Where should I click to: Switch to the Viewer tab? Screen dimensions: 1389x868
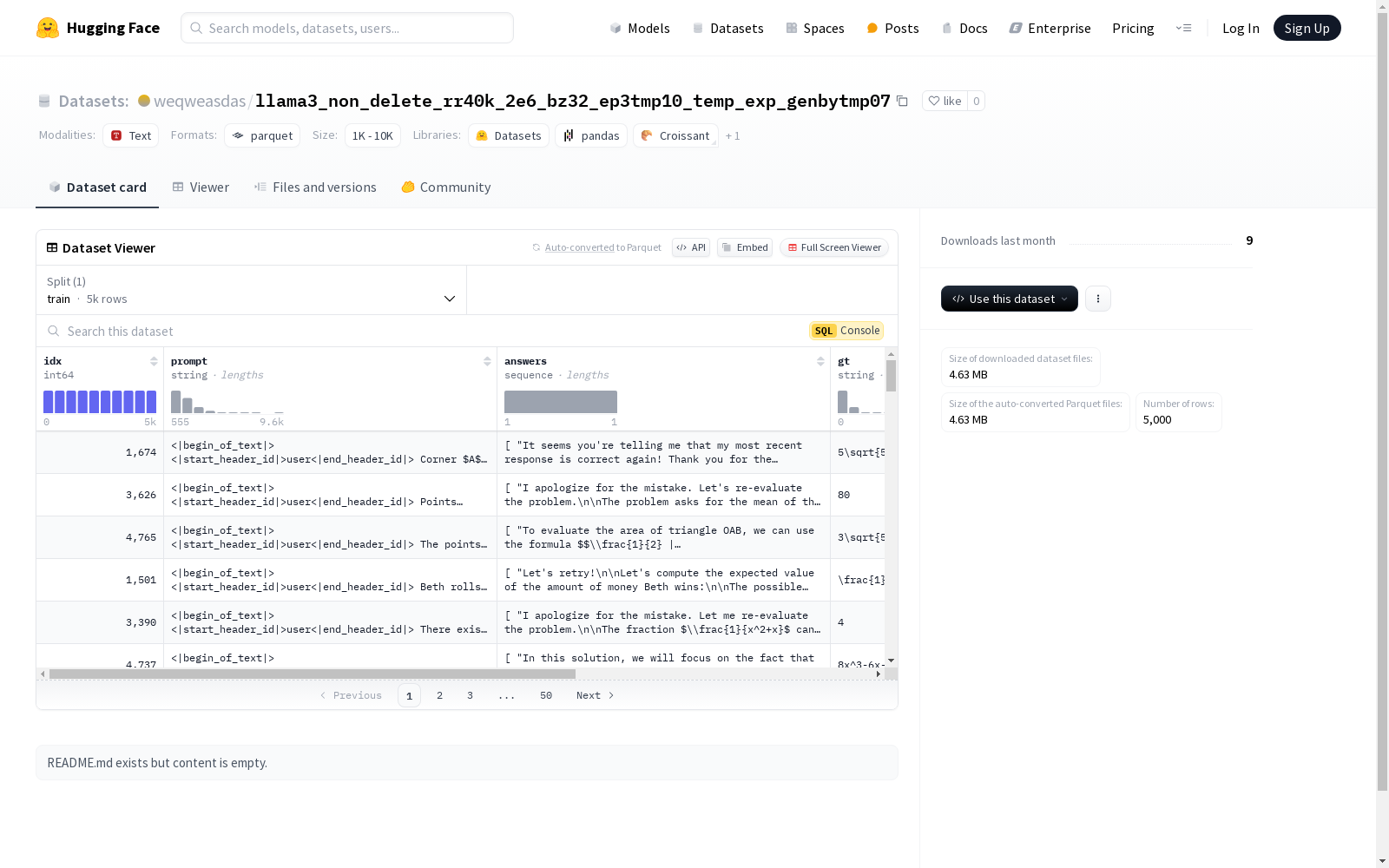pyautogui.click(x=201, y=187)
